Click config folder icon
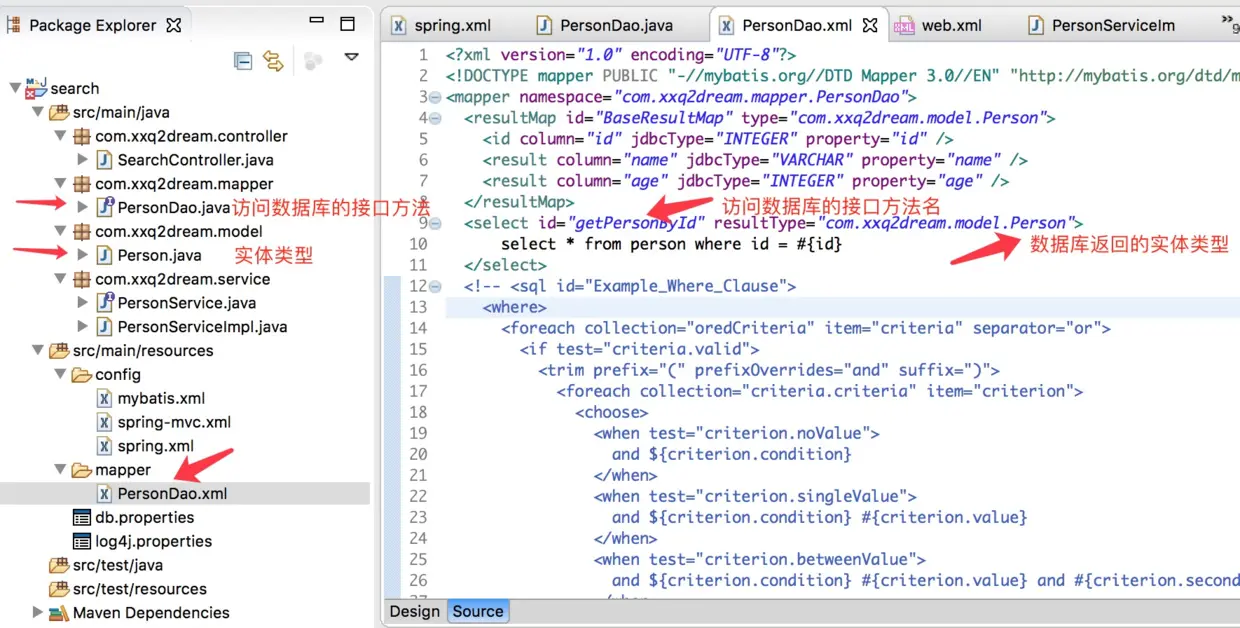This screenshot has height=628, width=1240. click(x=82, y=375)
